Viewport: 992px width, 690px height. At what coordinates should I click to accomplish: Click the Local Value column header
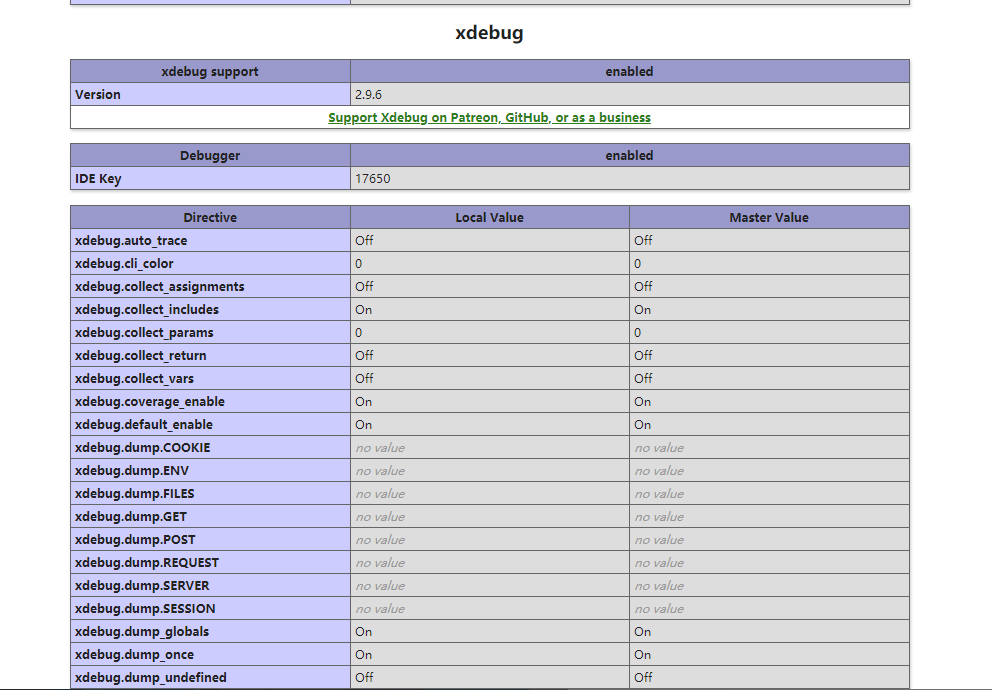[x=490, y=218]
